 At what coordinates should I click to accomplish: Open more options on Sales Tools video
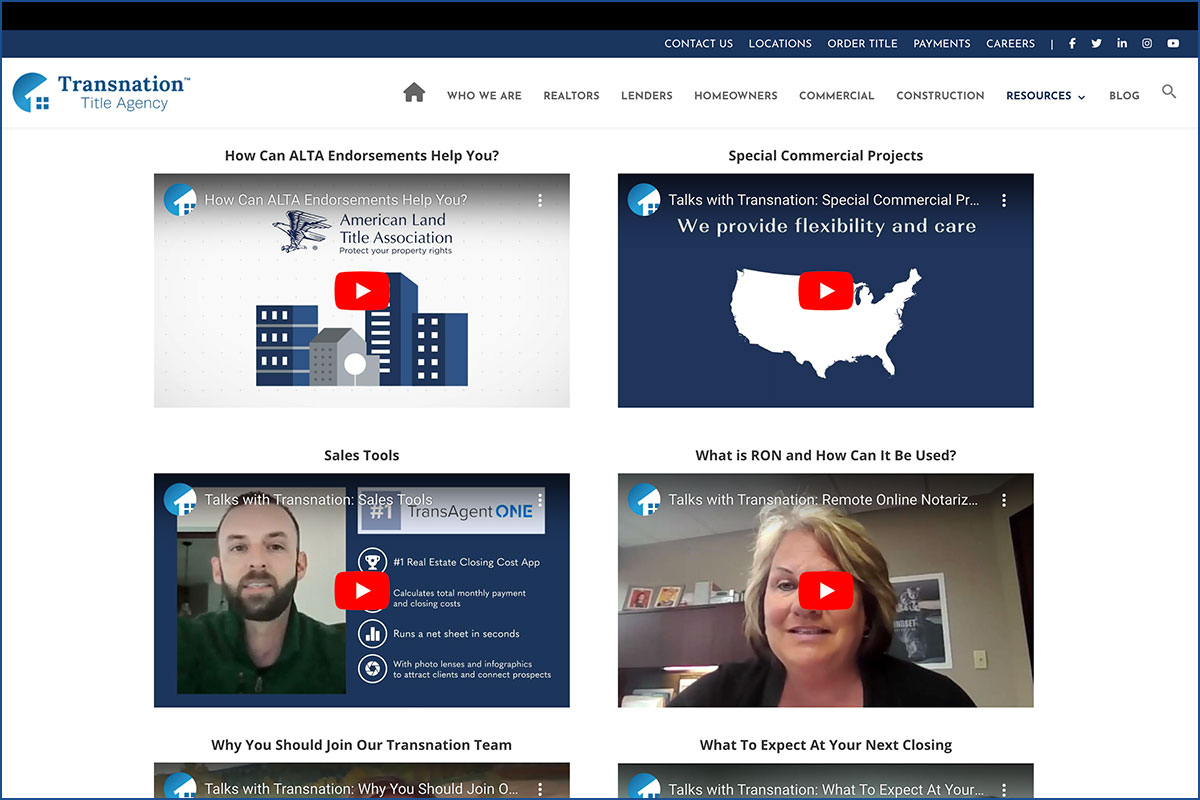coord(540,499)
